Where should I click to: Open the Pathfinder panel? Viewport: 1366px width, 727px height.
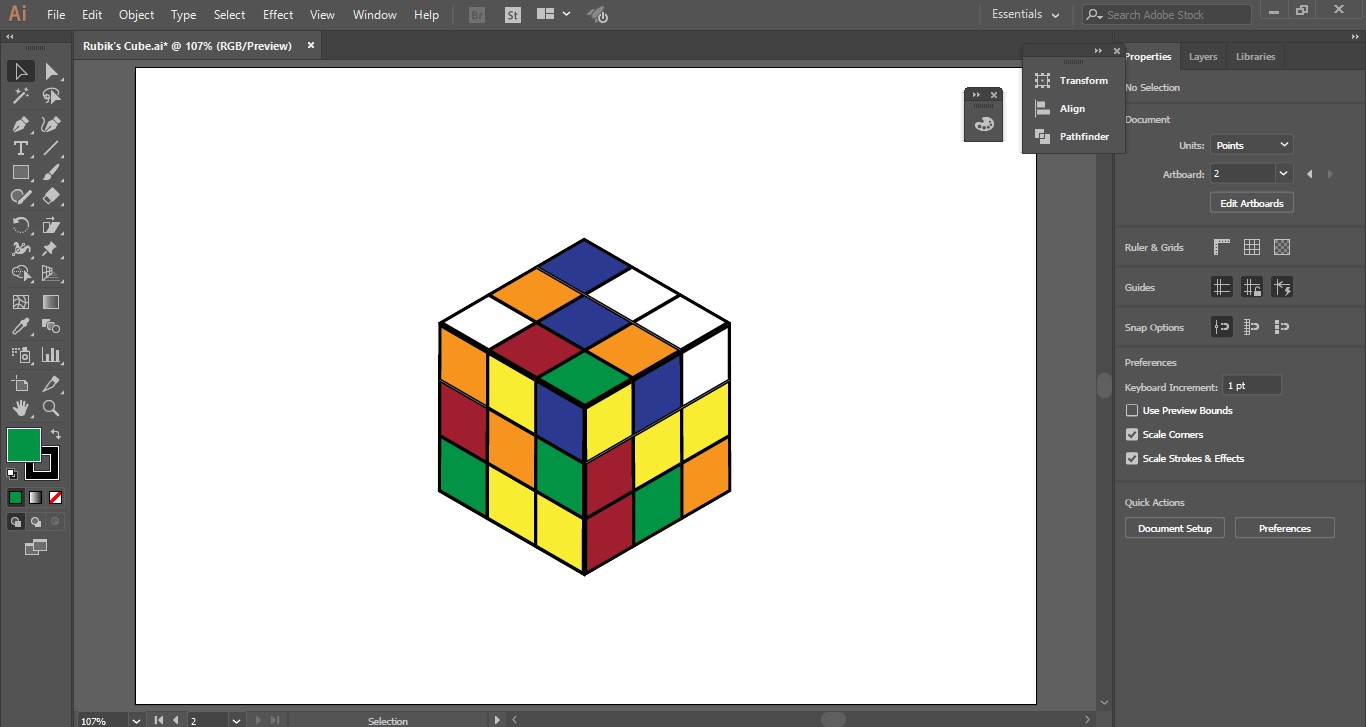coord(1072,136)
